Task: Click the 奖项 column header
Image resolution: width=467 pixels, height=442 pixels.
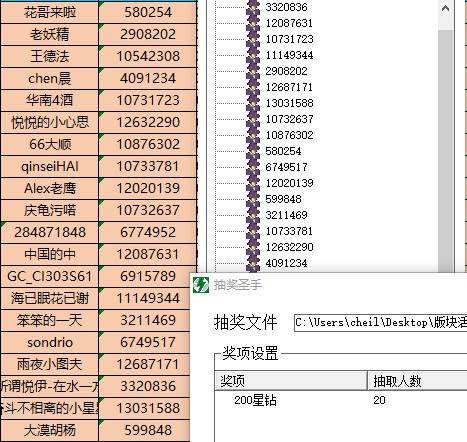Action: pos(291,381)
